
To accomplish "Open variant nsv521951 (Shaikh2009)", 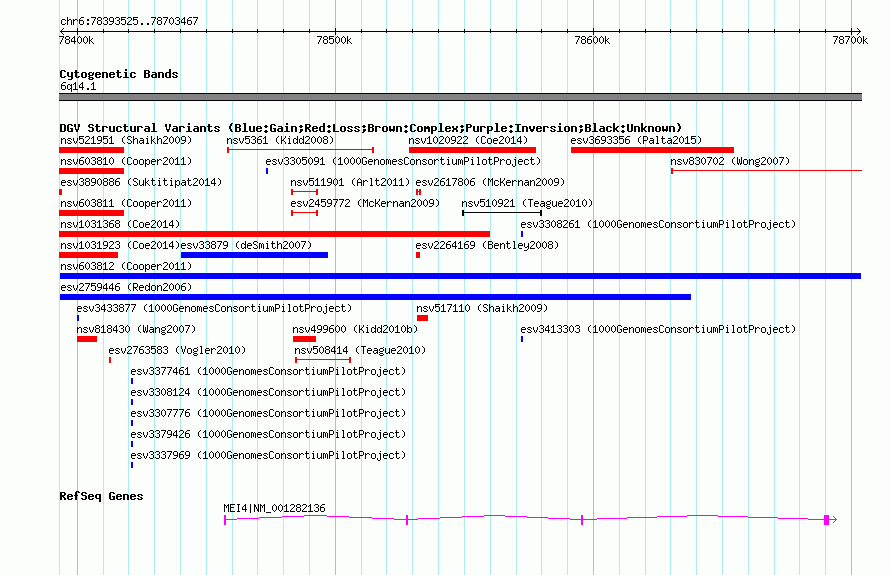I will [126, 140].
